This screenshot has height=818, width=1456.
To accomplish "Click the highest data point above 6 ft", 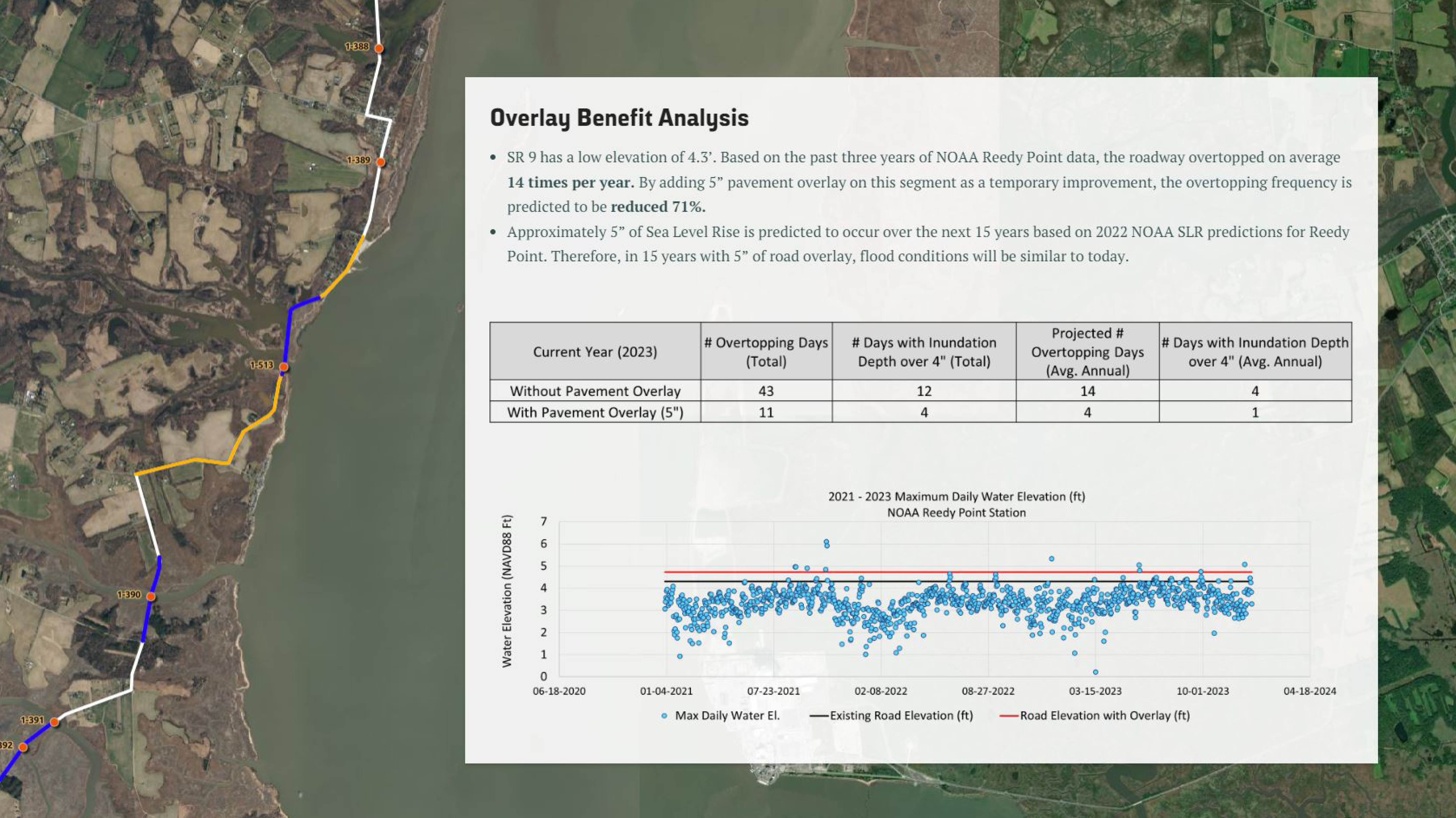I will coord(826,541).
